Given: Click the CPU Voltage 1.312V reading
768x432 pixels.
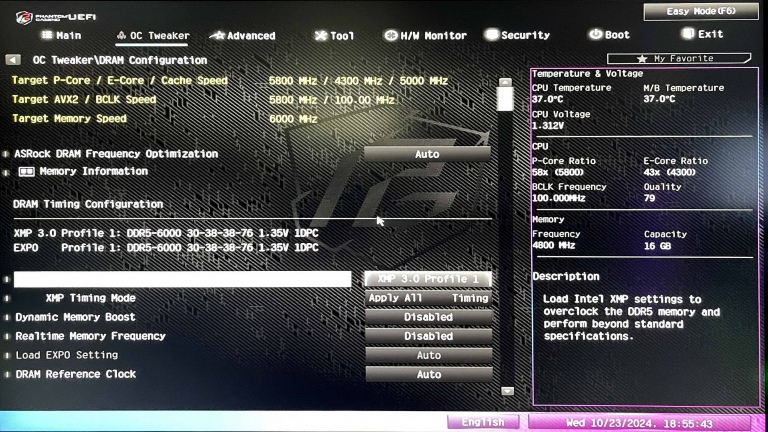Looking at the screenshot, I should (x=548, y=126).
